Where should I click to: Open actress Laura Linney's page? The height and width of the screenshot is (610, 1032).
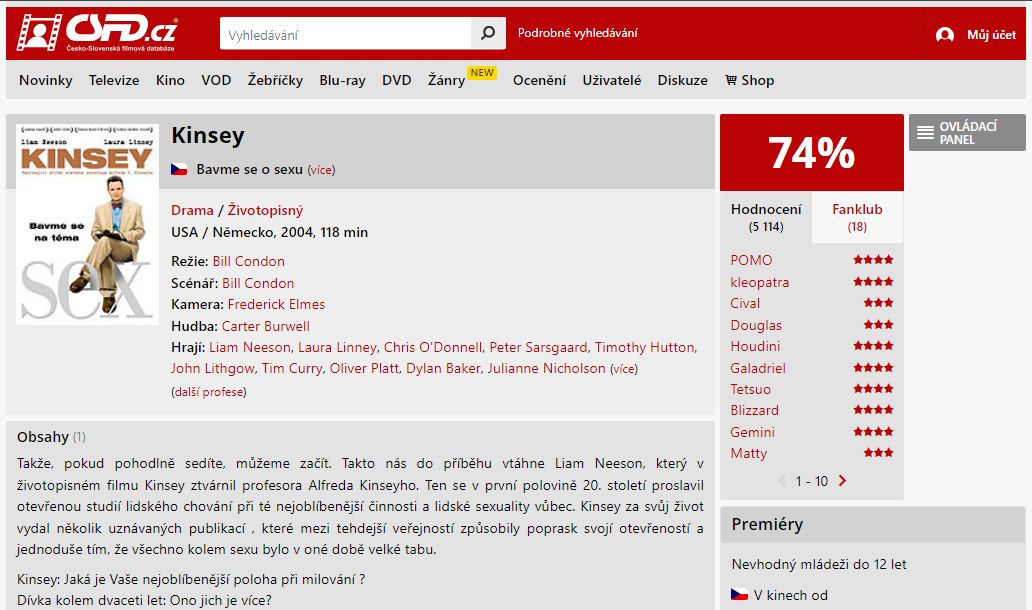tap(337, 347)
